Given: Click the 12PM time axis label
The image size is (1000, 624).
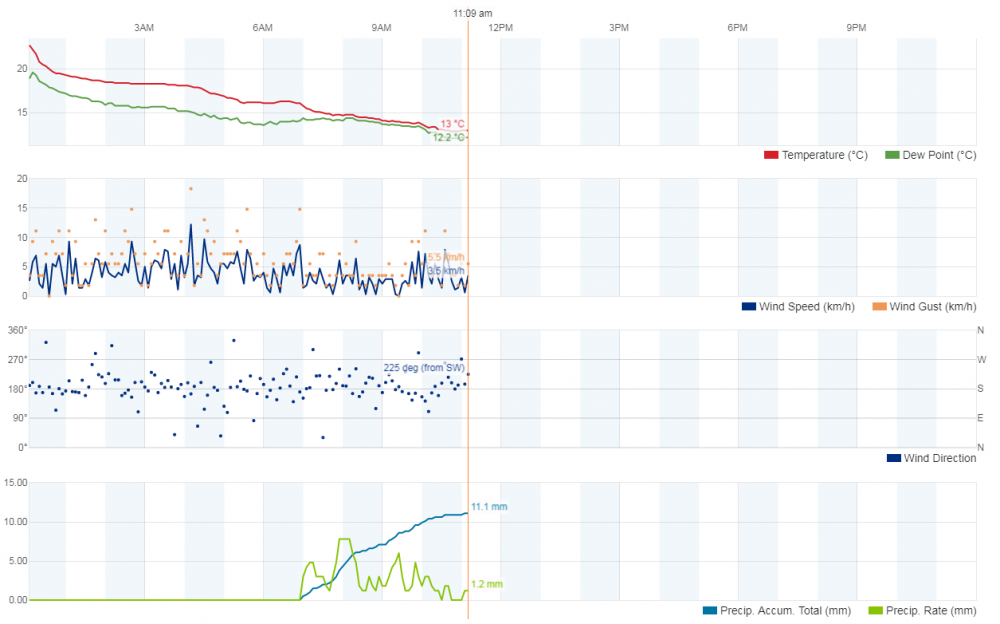Looking at the screenshot, I should (x=500, y=28).
